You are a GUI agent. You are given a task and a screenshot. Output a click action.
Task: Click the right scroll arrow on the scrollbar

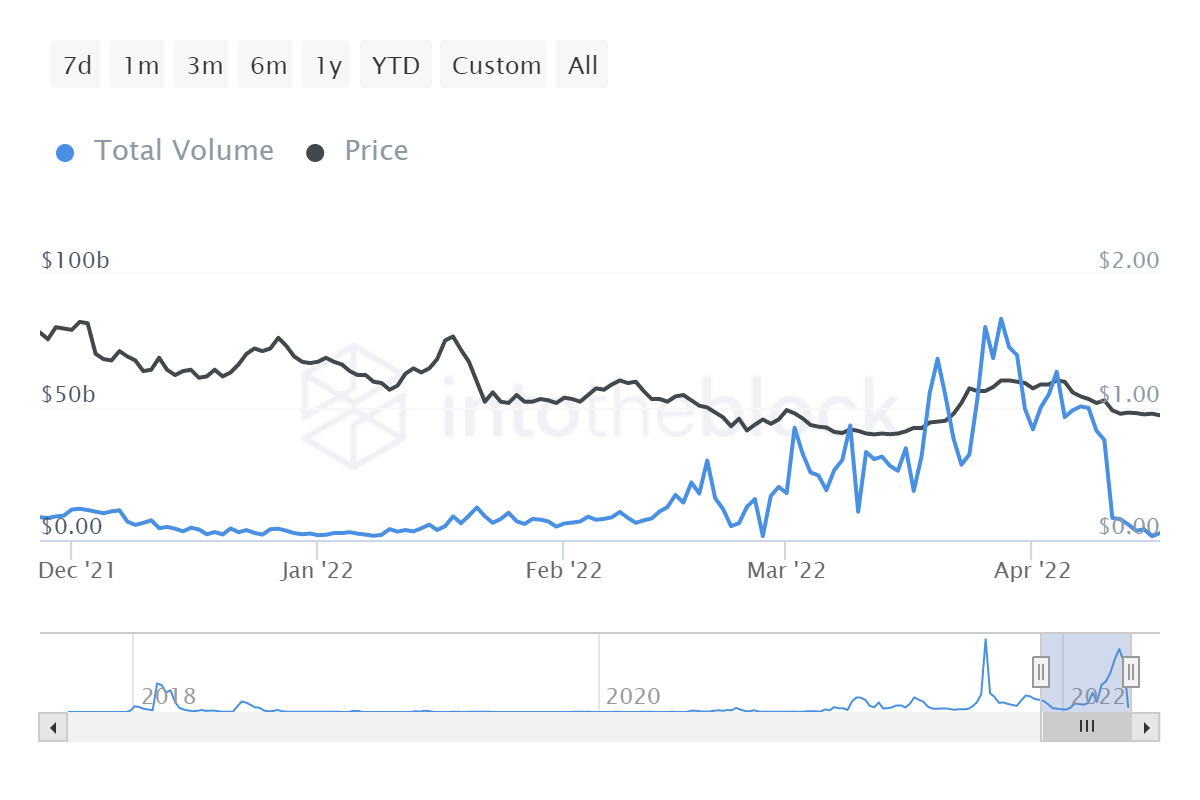click(x=1146, y=727)
